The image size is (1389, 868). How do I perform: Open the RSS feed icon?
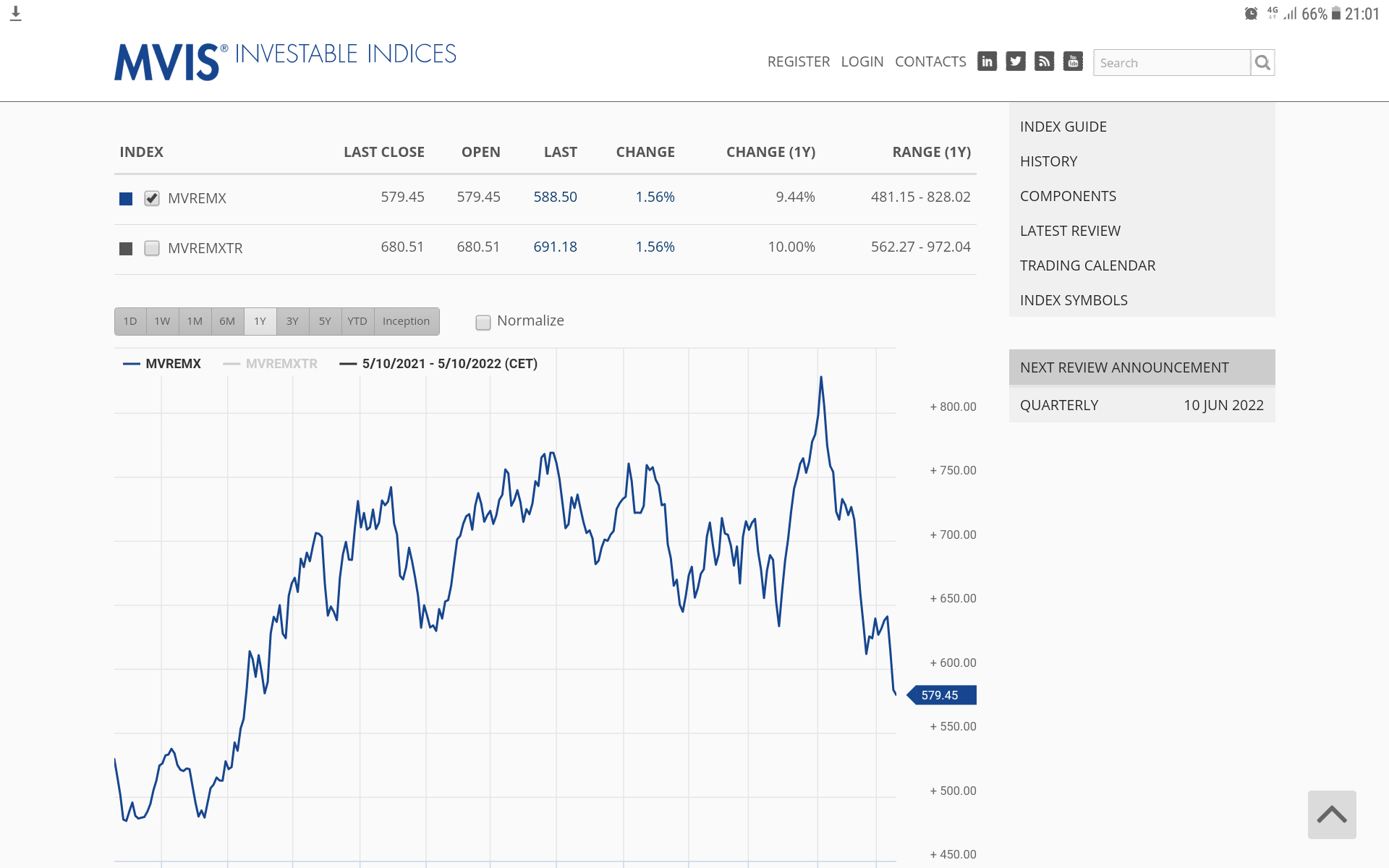1044,61
